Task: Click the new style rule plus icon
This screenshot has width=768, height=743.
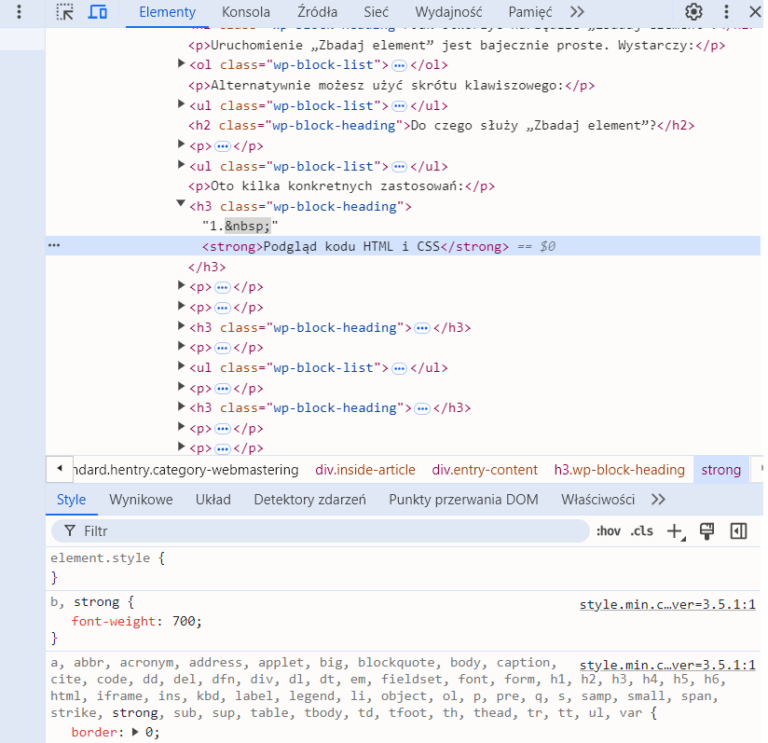Action: coord(675,531)
